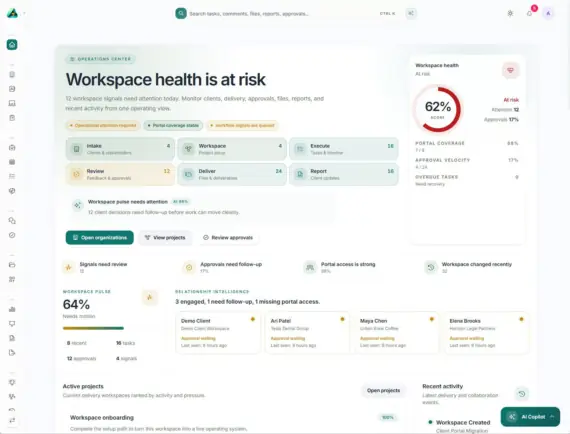Select the Review stage card
570x434 pixels.
tap(120, 174)
